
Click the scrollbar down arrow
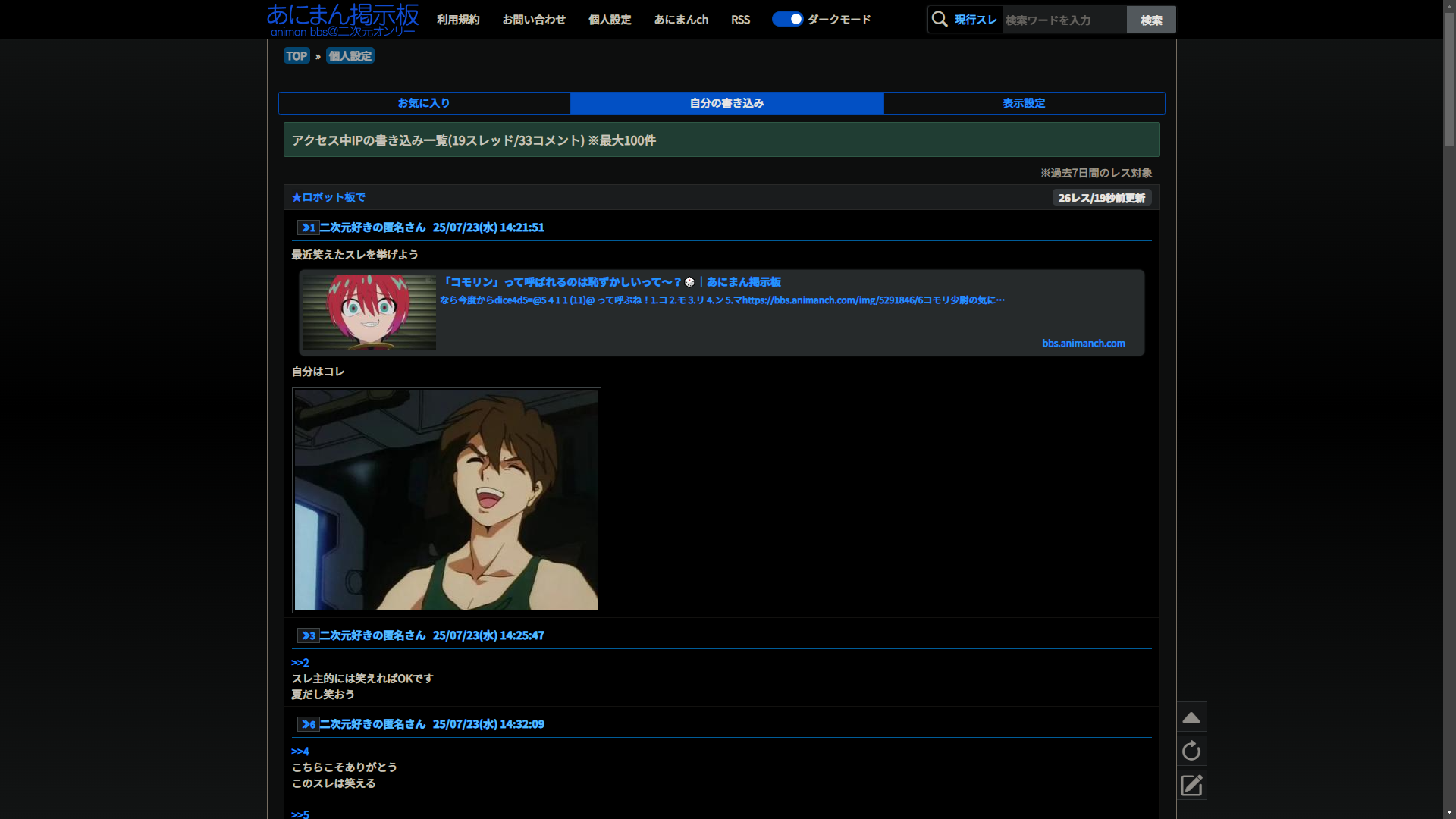pyautogui.click(x=1449, y=812)
